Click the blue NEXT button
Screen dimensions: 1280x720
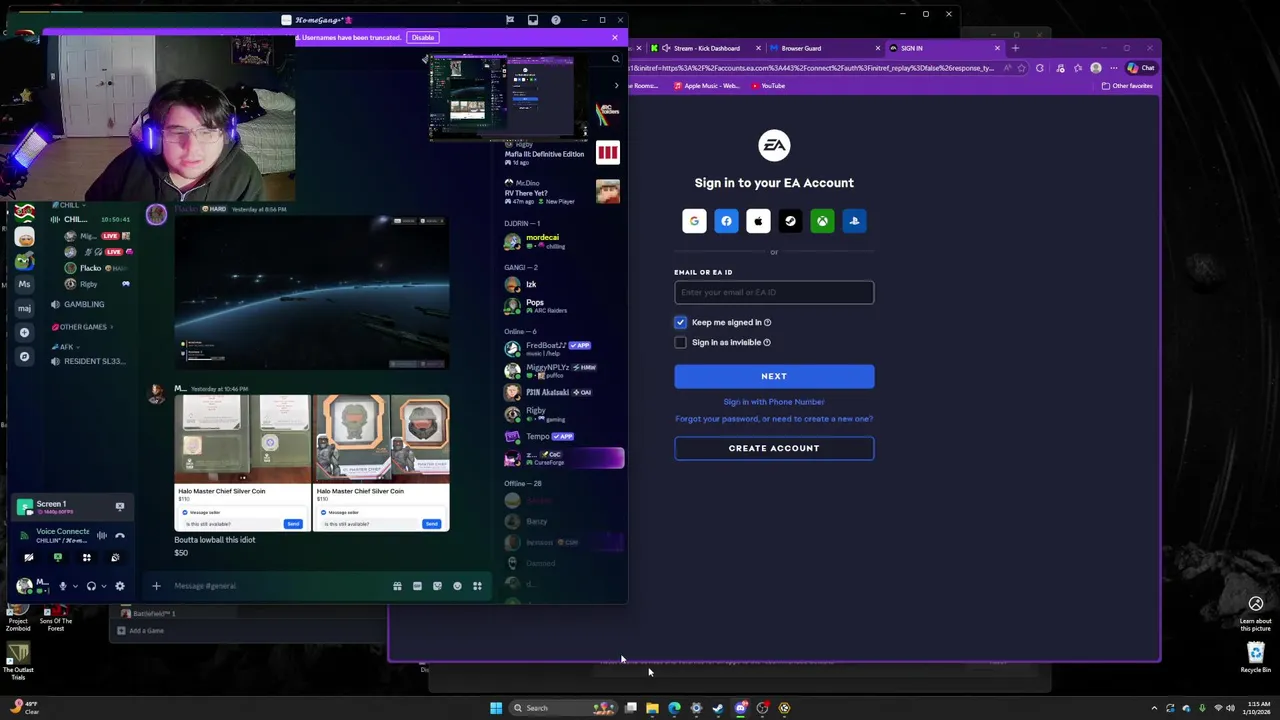coord(774,376)
